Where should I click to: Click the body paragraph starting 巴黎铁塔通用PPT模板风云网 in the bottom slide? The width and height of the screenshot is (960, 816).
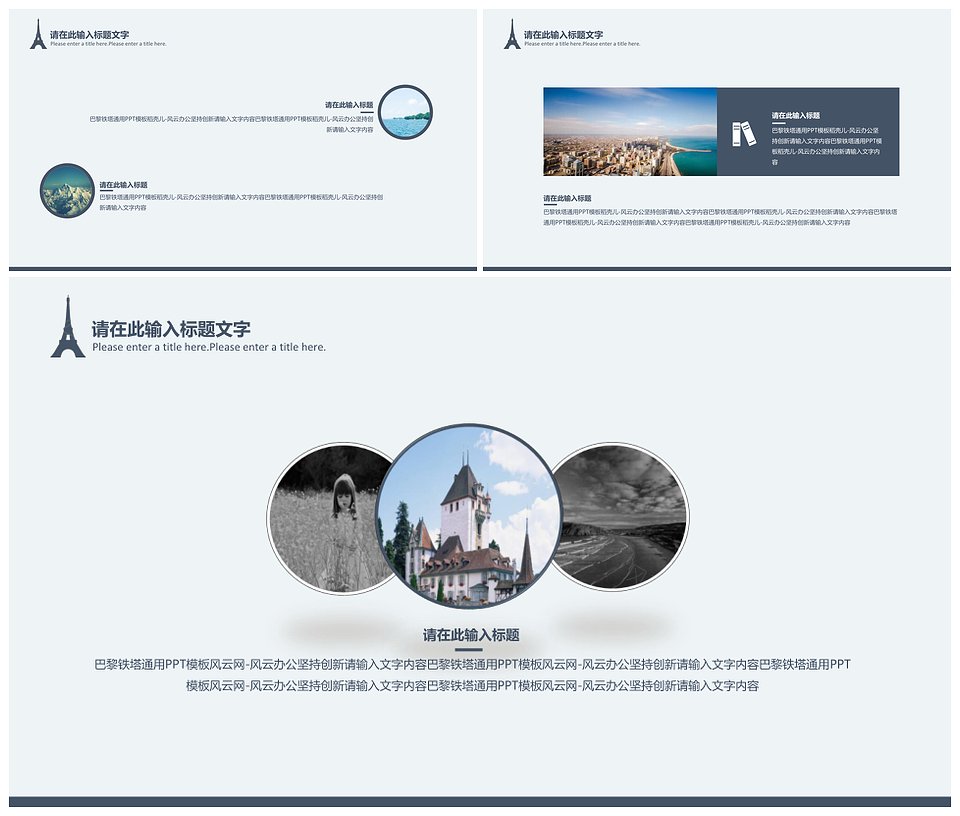click(x=472, y=675)
